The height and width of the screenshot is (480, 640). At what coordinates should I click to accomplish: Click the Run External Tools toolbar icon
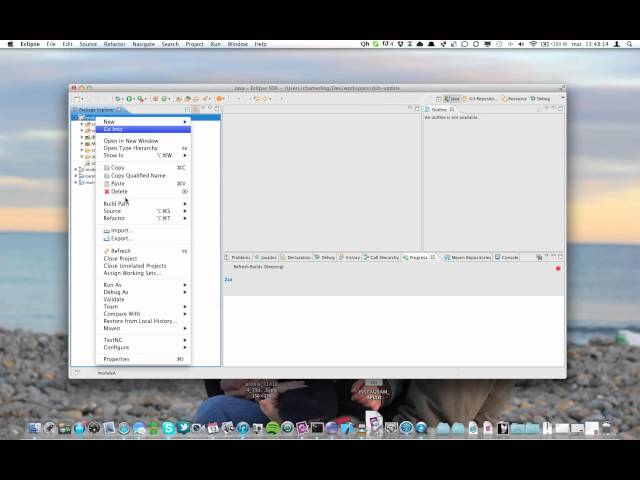pyautogui.click(x=140, y=99)
